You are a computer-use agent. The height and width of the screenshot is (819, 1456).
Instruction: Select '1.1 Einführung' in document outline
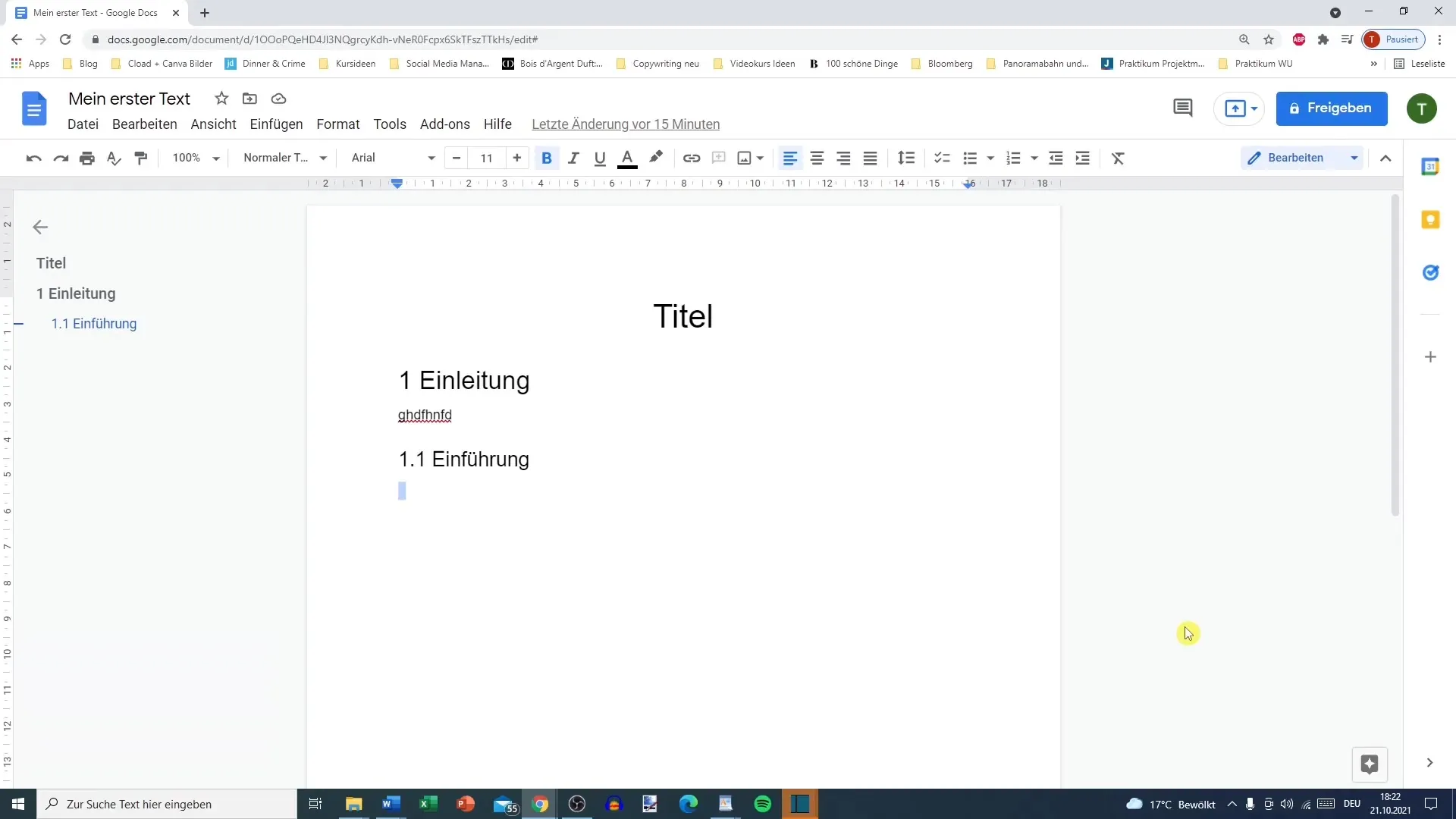(94, 323)
